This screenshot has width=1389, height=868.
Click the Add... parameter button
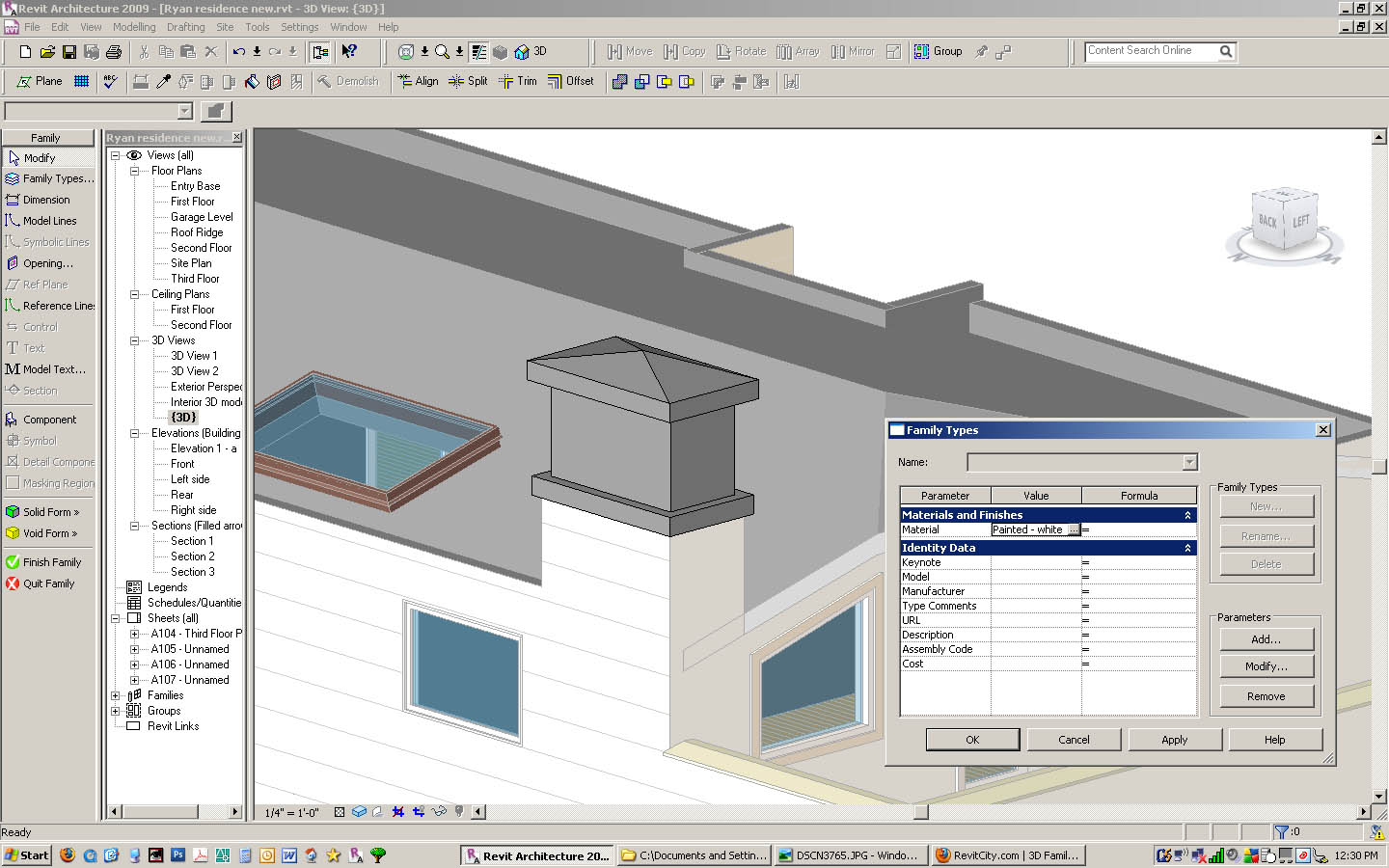tap(1266, 639)
